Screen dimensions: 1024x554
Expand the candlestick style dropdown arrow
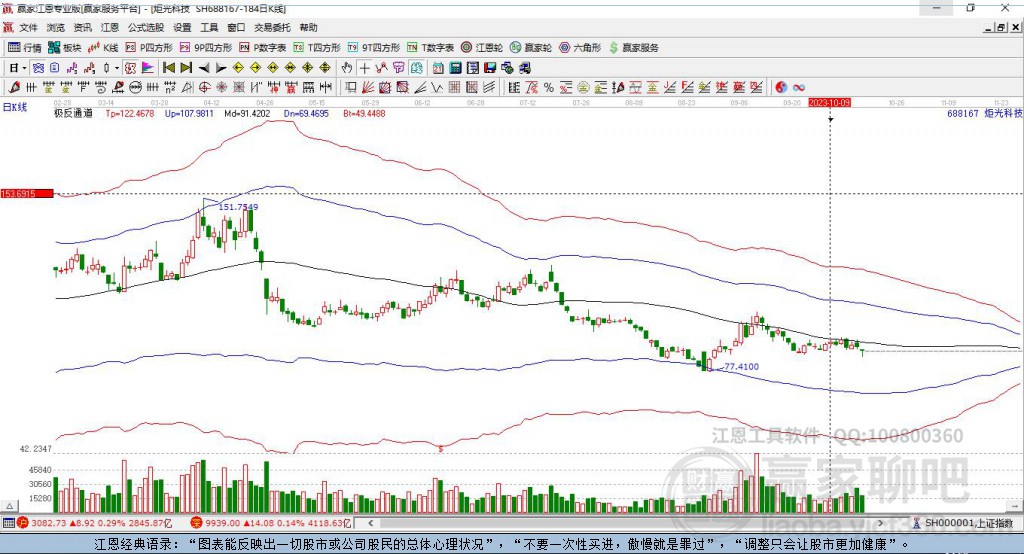(118, 68)
